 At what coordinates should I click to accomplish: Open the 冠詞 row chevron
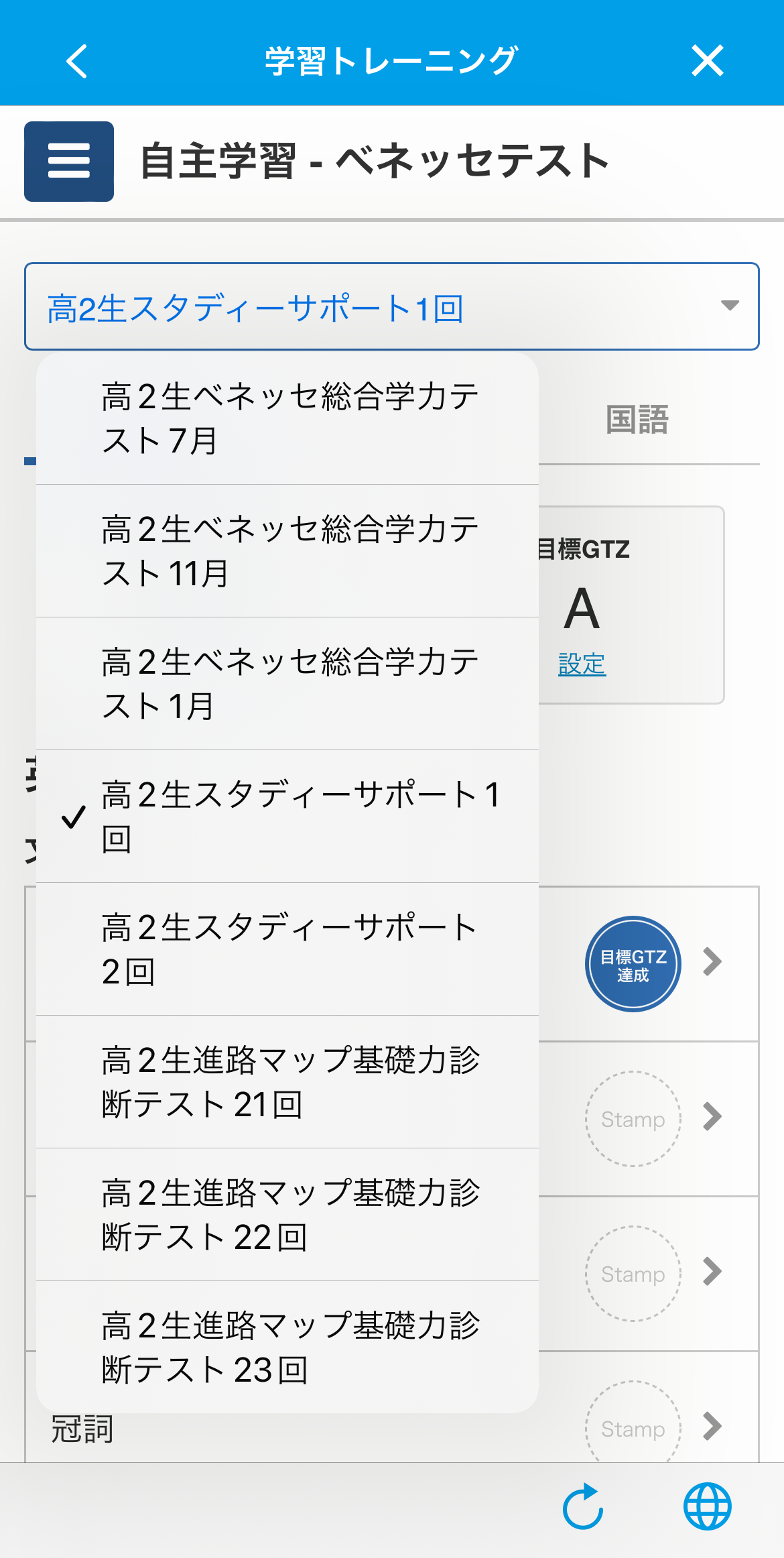712,1426
